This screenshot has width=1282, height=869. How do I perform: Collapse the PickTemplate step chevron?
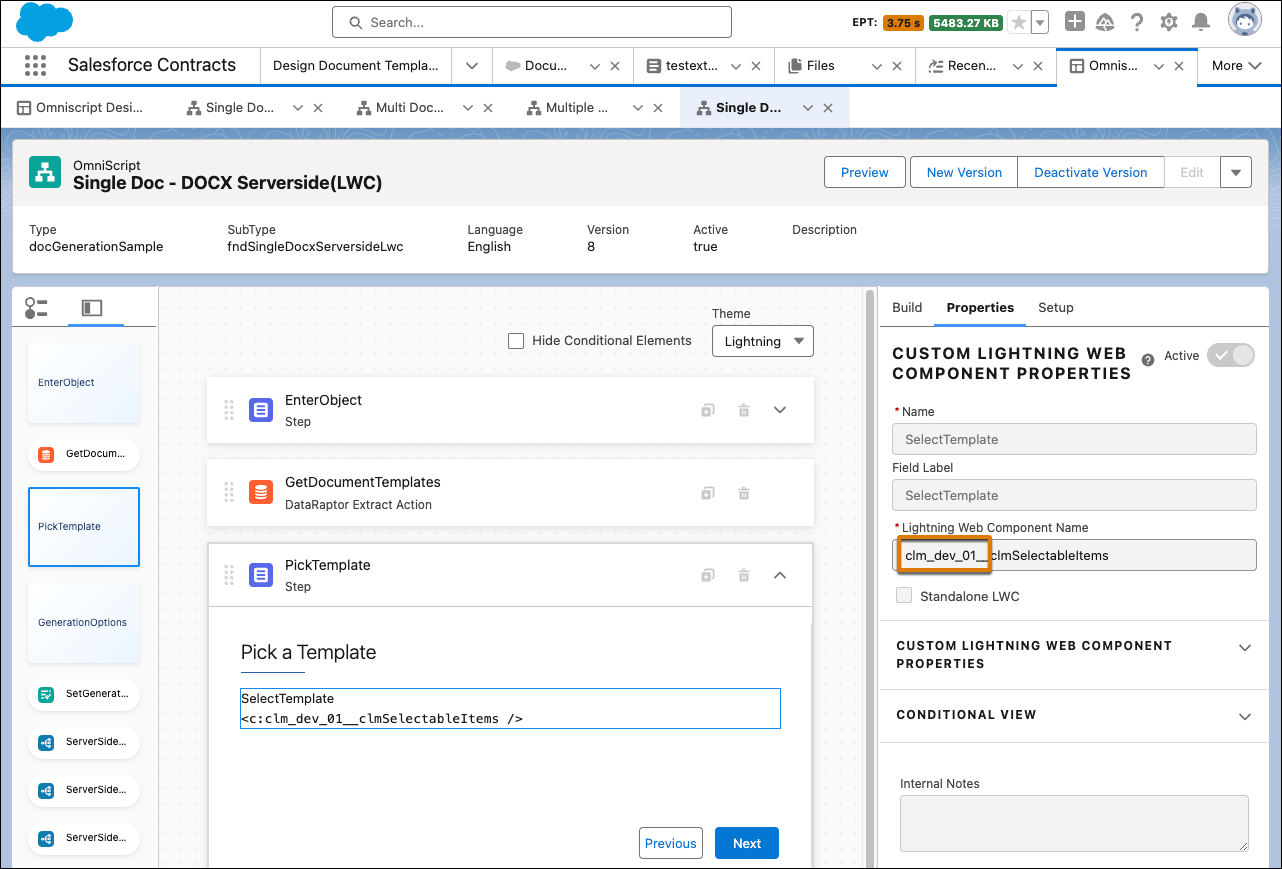coord(781,575)
